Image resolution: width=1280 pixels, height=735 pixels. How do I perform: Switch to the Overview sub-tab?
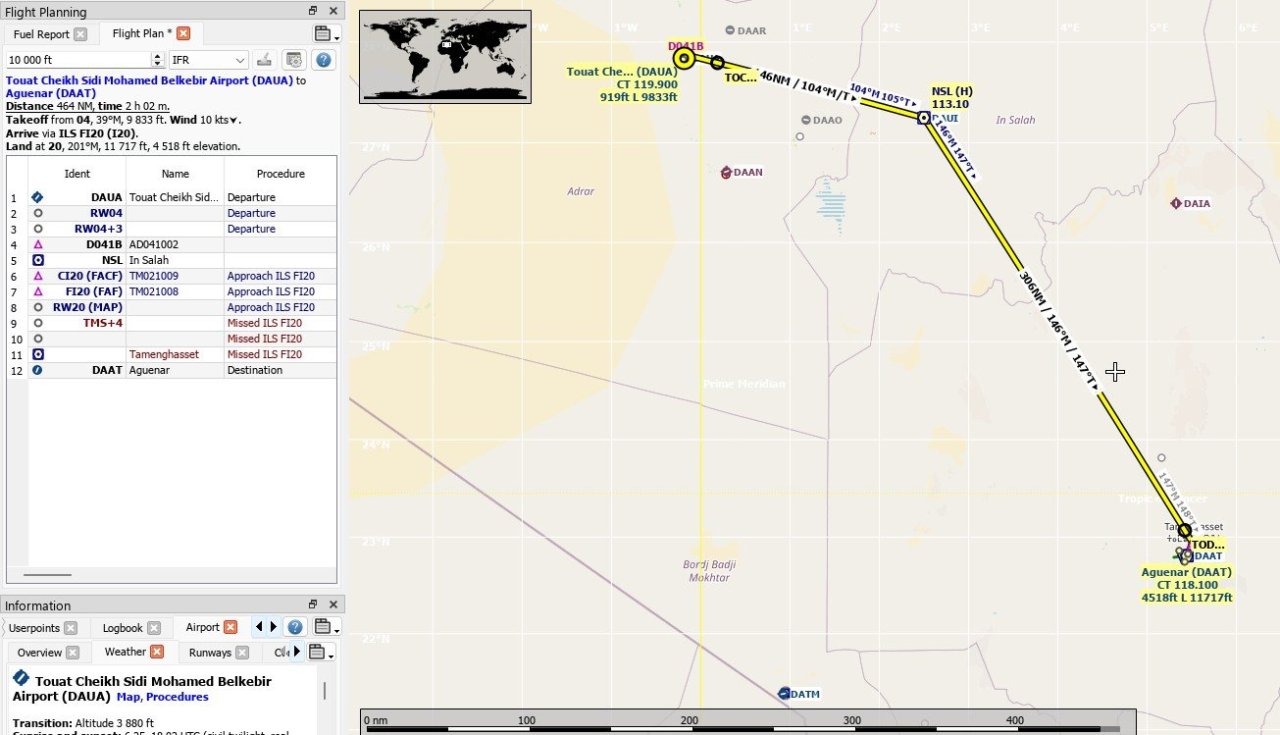(x=48, y=652)
